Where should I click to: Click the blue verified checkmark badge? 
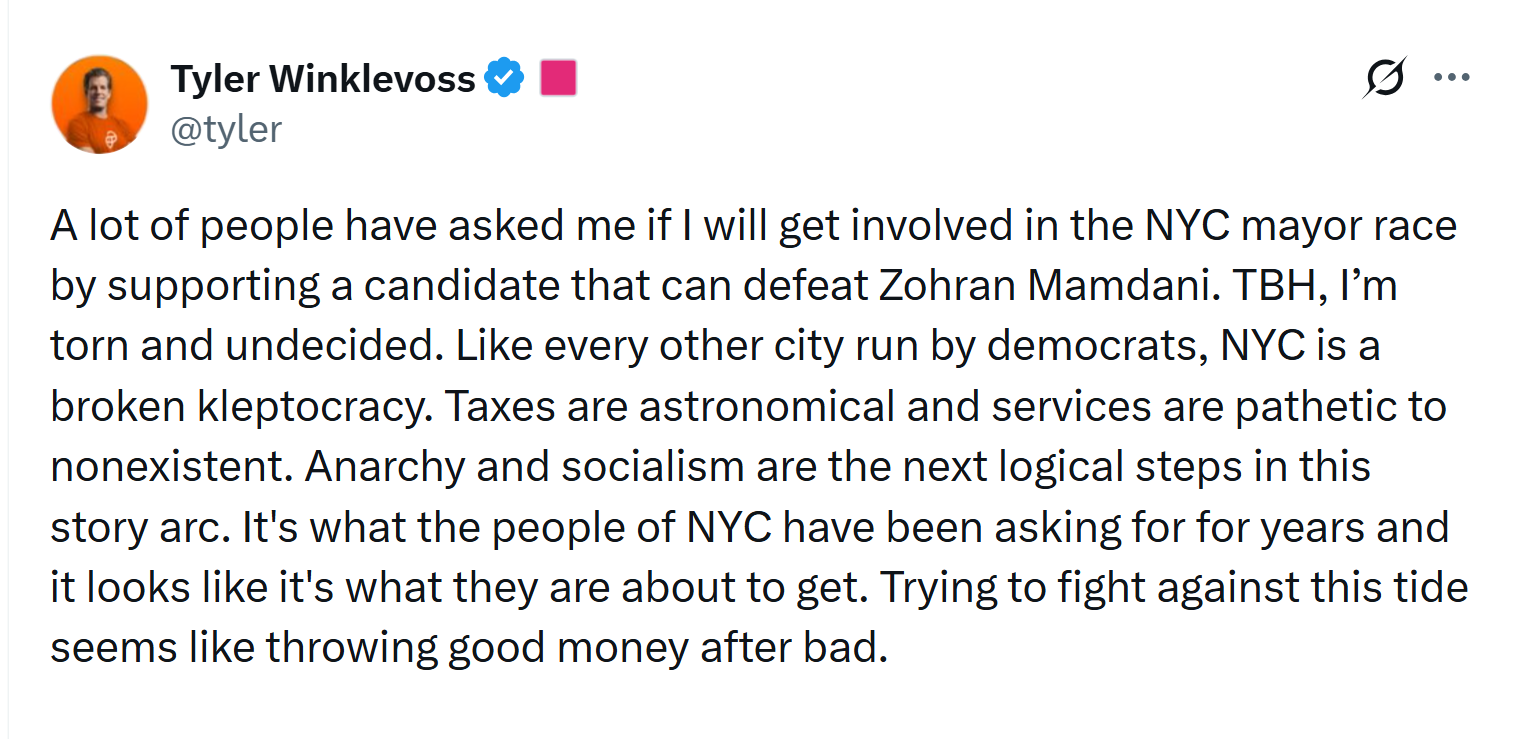coord(505,78)
